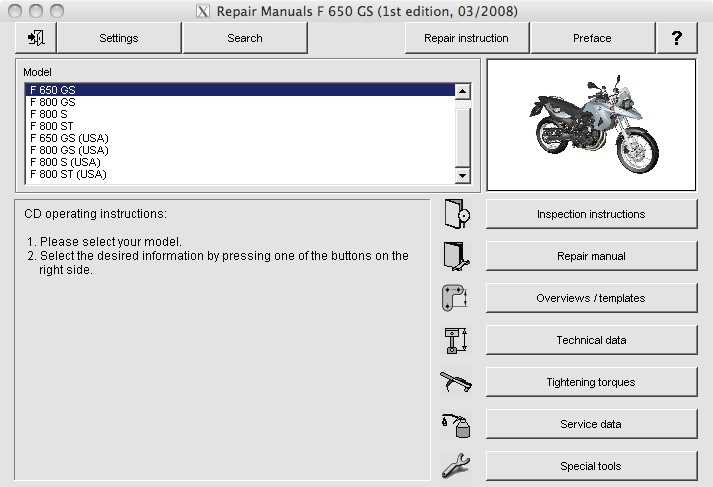713x487 pixels.
Task: Select model F 800 S (USA)
Action: click(240, 162)
